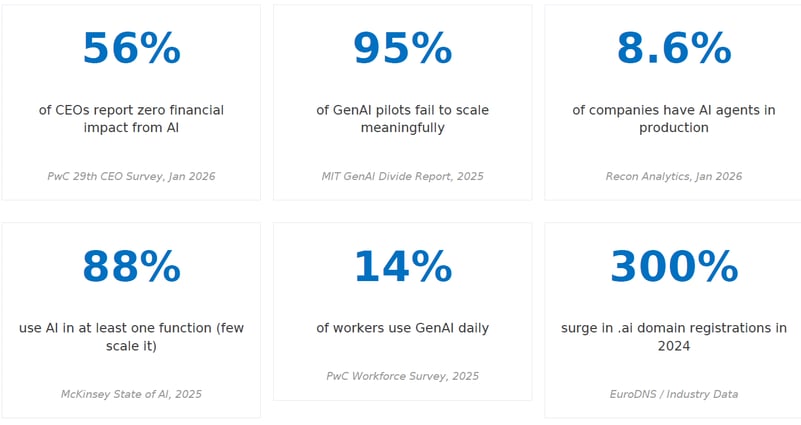Click the PwC Workforce Survey, 2025 source
This screenshot has width=801, height=425.
402,376
